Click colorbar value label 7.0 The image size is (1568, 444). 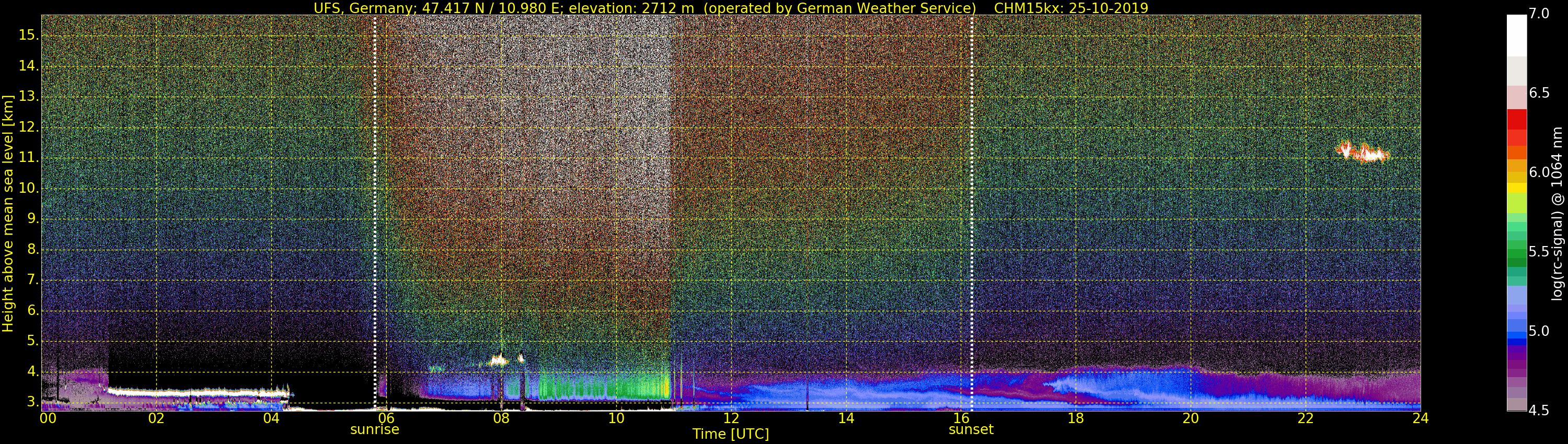(x=1539, y=14)
